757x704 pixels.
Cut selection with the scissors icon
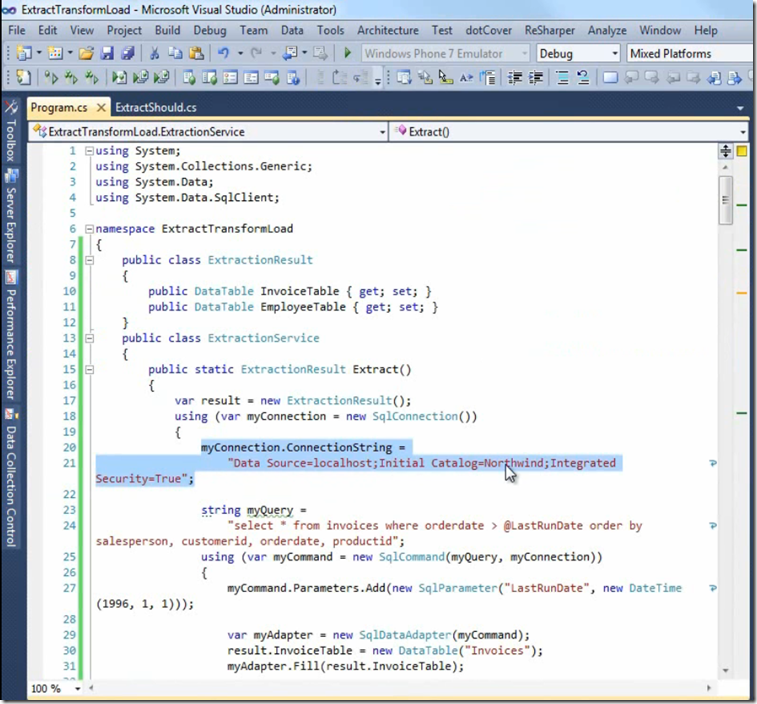pos(154,53)
